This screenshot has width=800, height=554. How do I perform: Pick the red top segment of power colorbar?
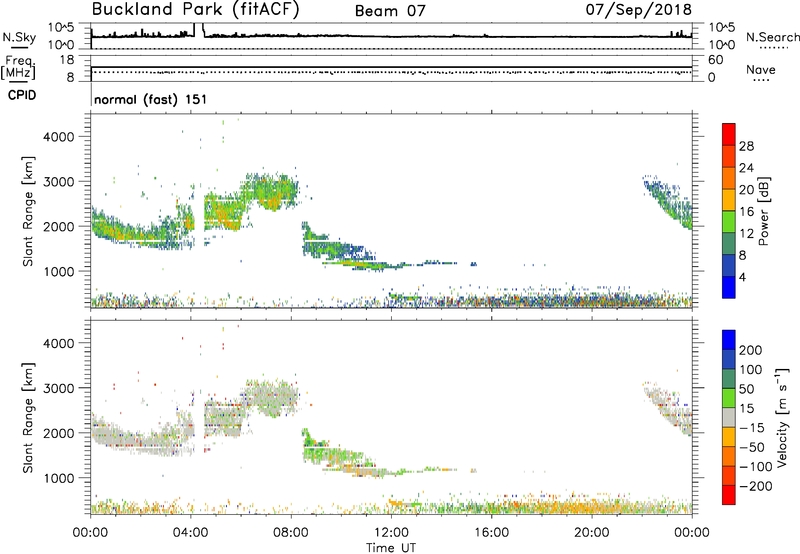729,134
